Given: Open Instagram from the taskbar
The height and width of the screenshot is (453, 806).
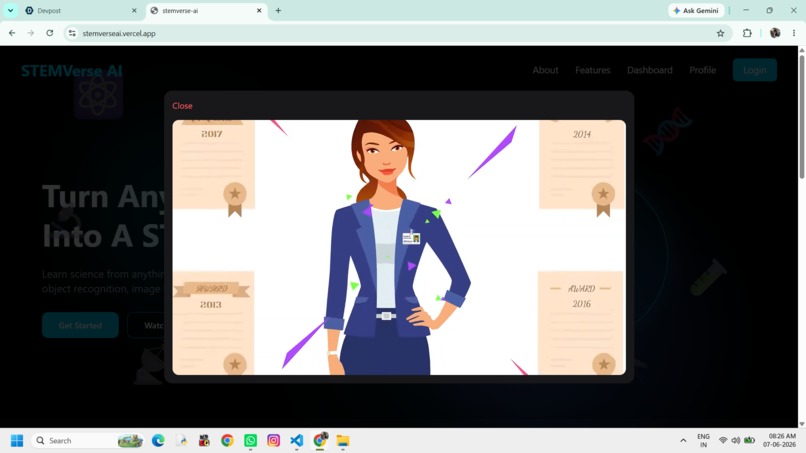Looking at the screenshot, I should [273, 441].
